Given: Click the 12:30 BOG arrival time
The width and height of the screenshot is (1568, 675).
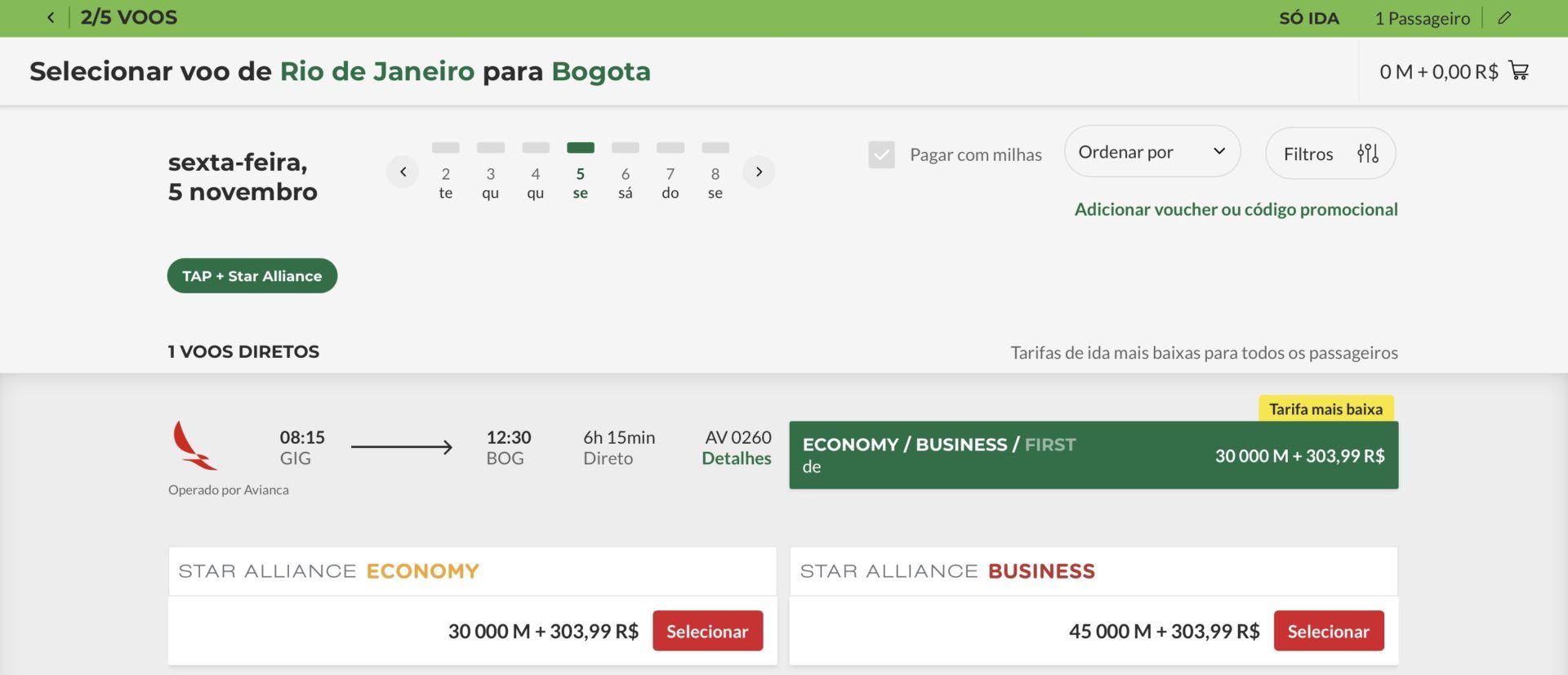Looking at the screenshot, I should click(508, 447).
